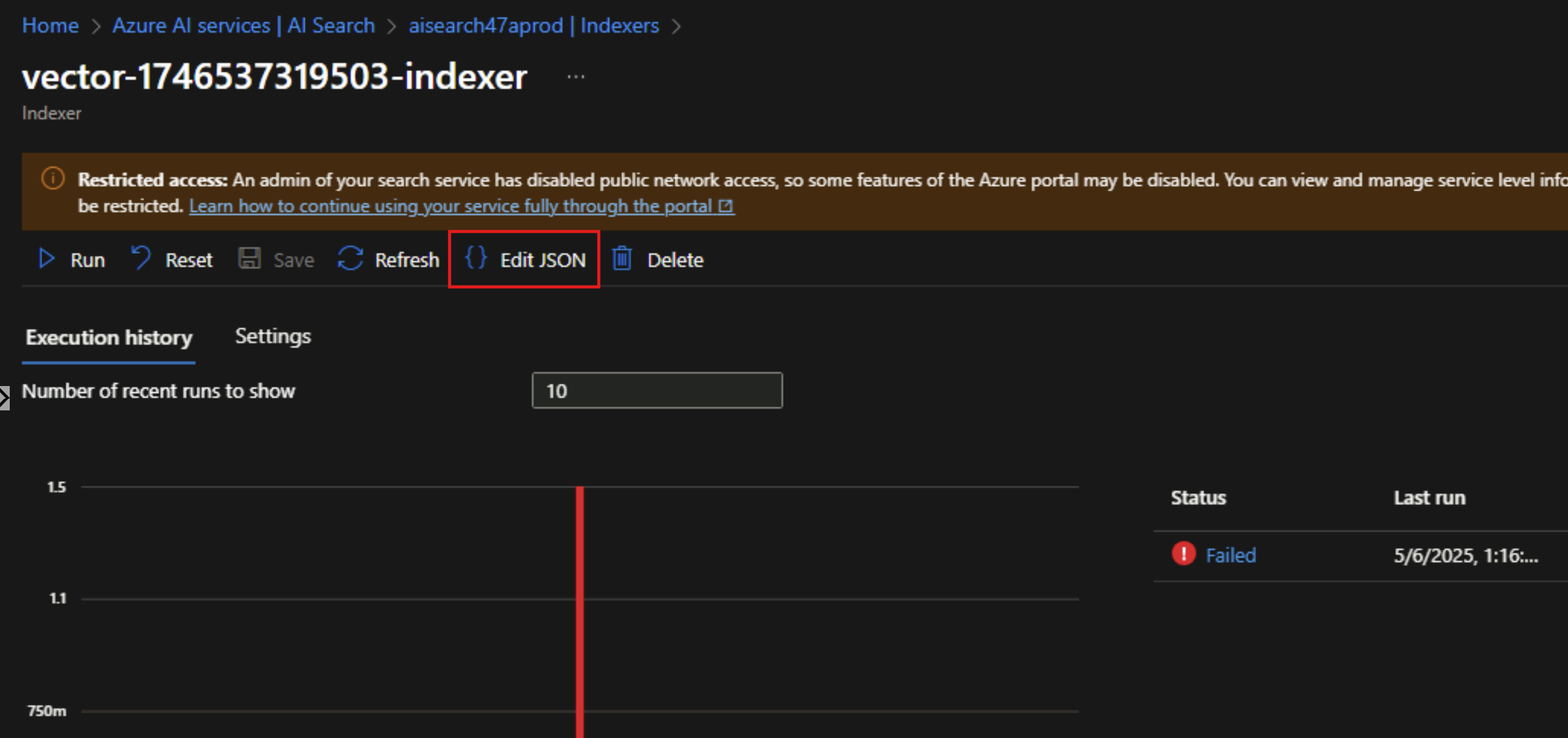Click the external link icon after portal link
This screenshot has height=738, width=1568.
(725, 206)
